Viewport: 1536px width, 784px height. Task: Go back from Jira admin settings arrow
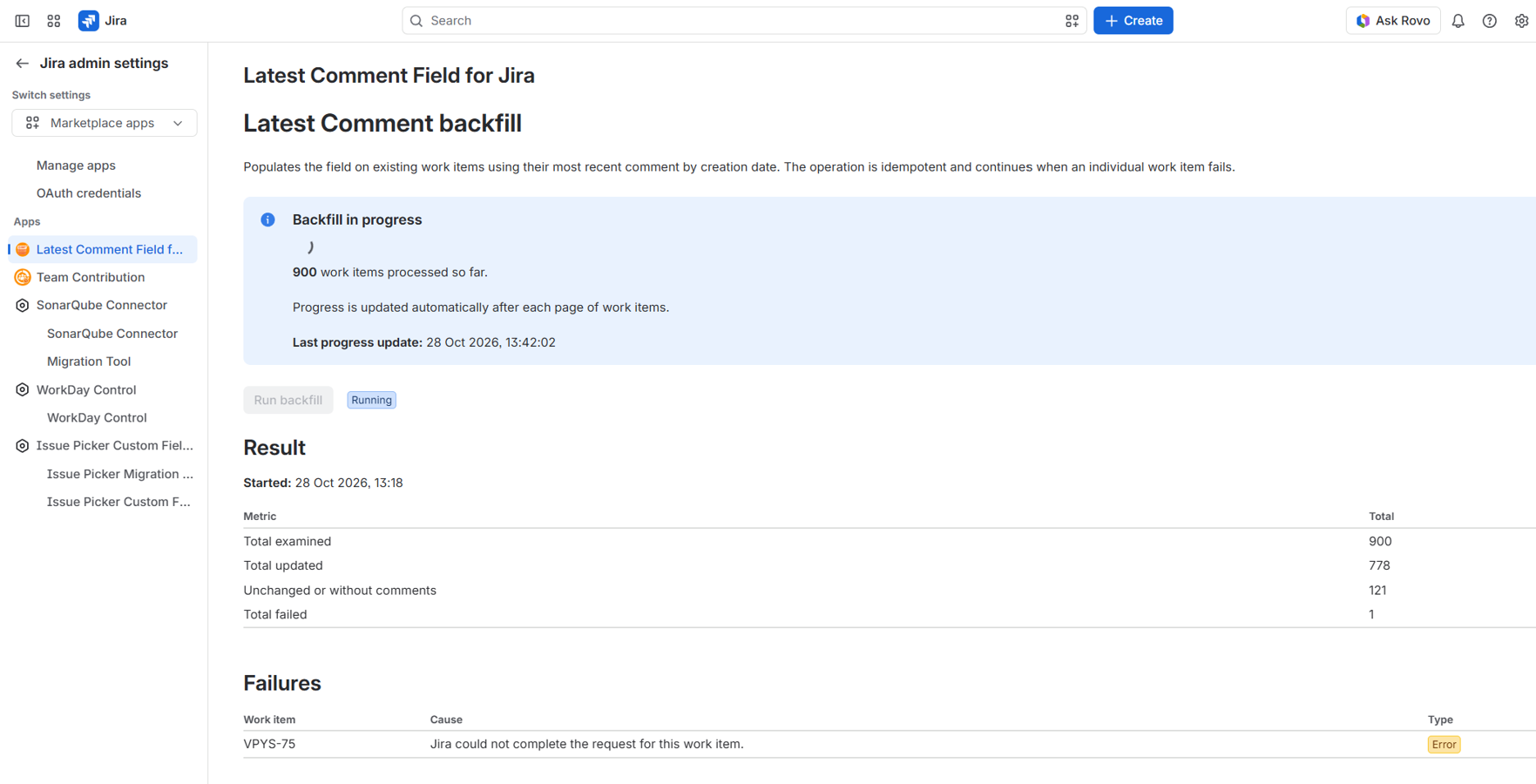[23, 64]
